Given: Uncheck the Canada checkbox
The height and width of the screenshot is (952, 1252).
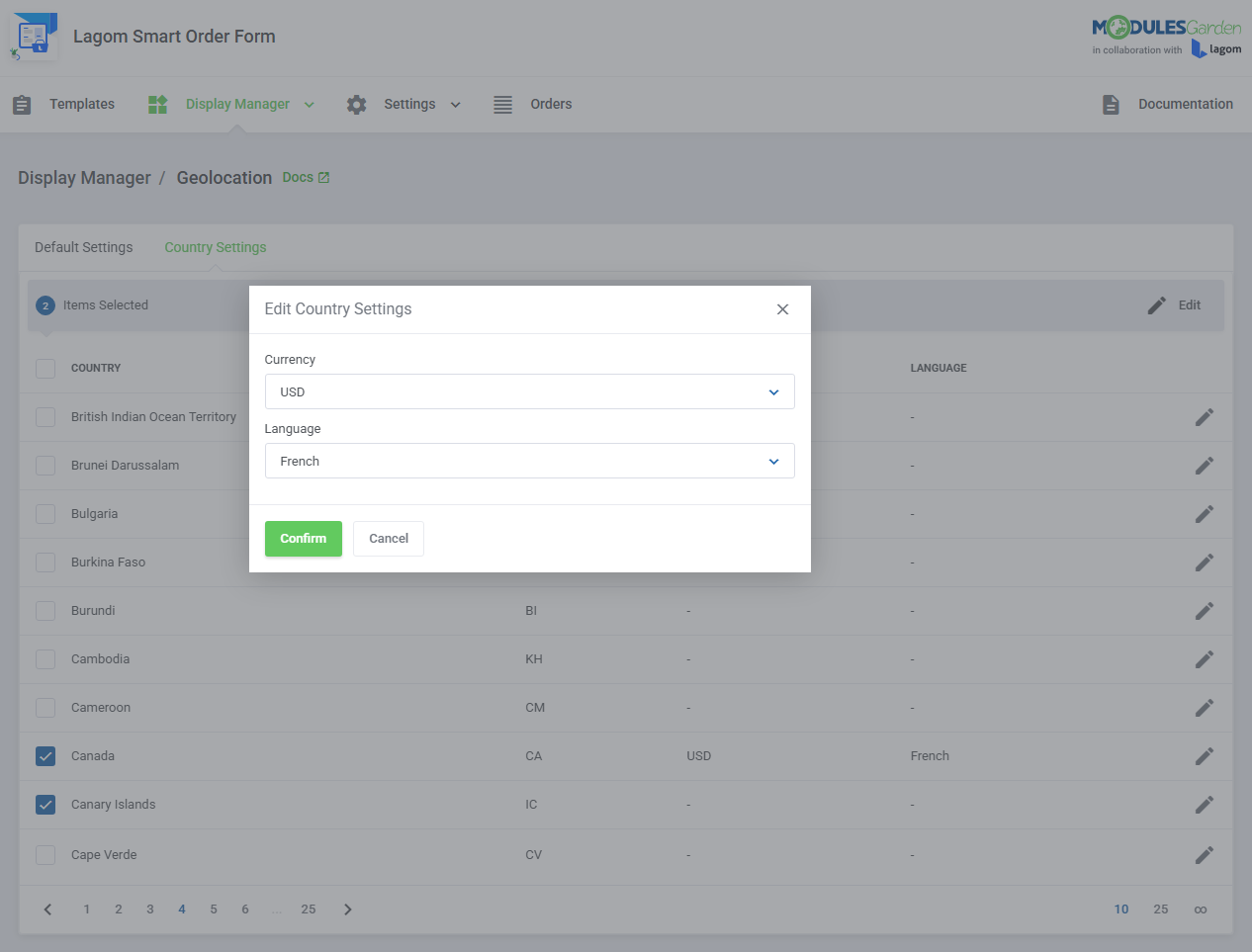Looking at the screenshot, I should 45,756.
